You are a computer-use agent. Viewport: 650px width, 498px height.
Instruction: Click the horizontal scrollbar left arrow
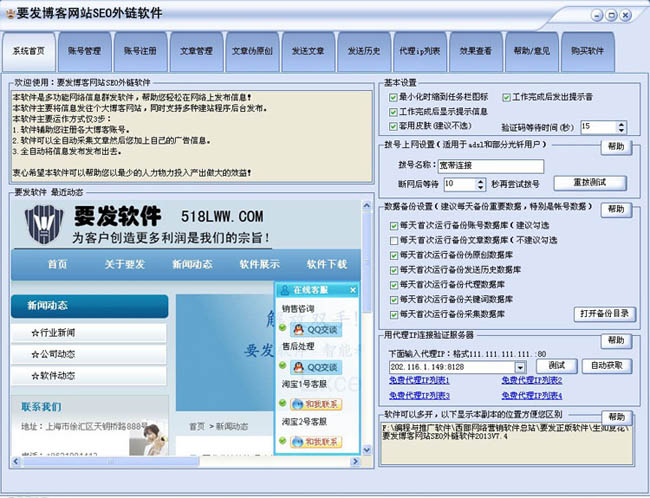pyautogui.click(x=16, y=461)
